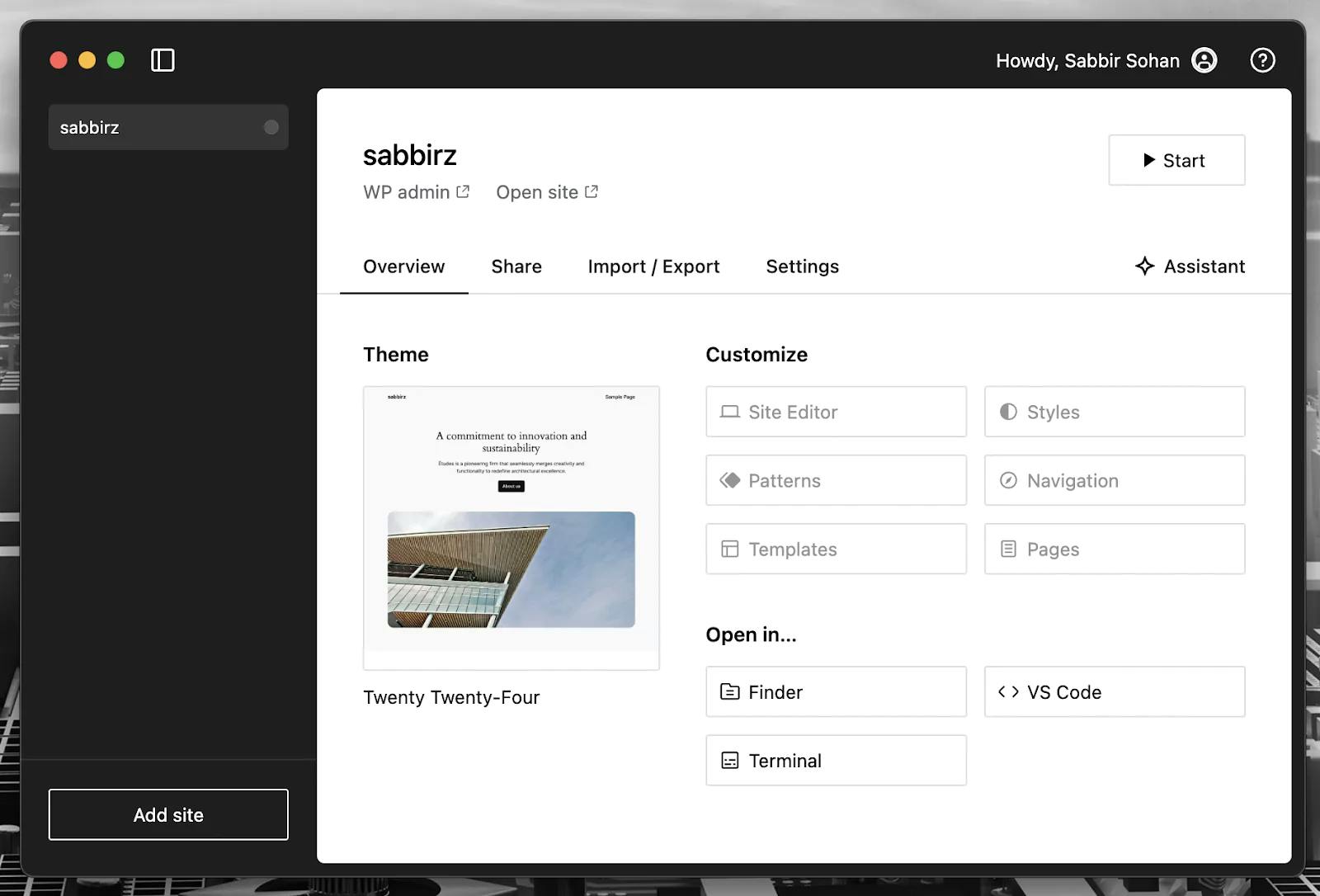1320x896 pixels.
Task: Click the Theme section heading
Action: click(x=396, y=354)
